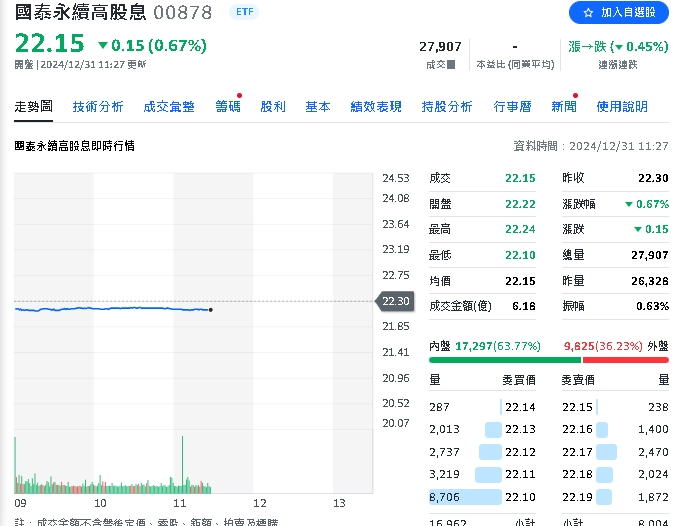
Task: Click the 漲→跌 (0.45%) status text
Action: pyautogui.click(x=618, y=46)
